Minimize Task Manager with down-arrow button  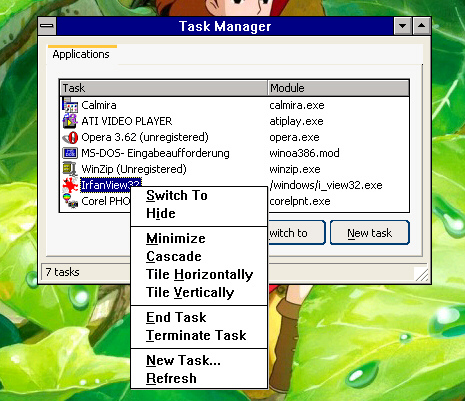coord(403,26)
